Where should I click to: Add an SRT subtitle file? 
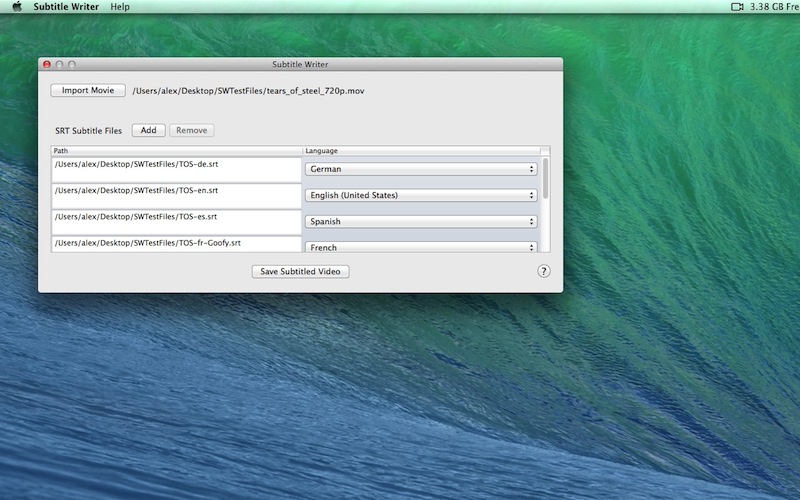pyautogui.click(x=148, y=130)
